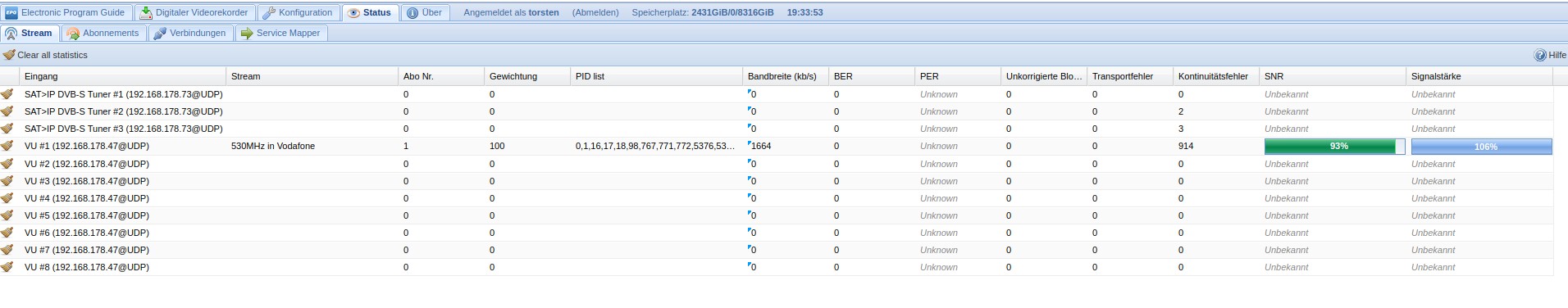Click the 106% signal strength bar
The height and width of the screenshot is (308, 1568).
point(1481,147)
